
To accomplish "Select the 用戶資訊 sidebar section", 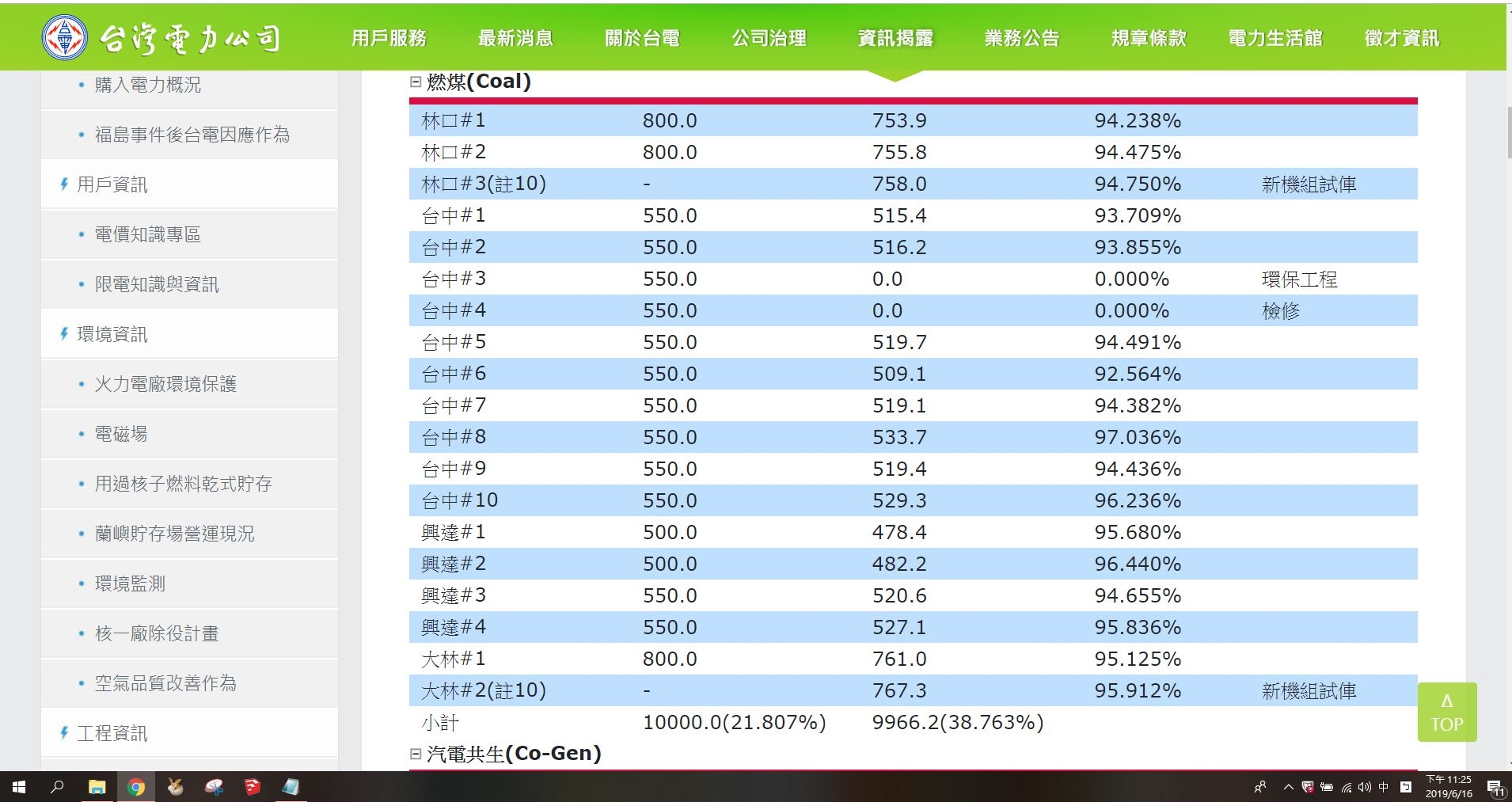I will (x=112, y=184).
